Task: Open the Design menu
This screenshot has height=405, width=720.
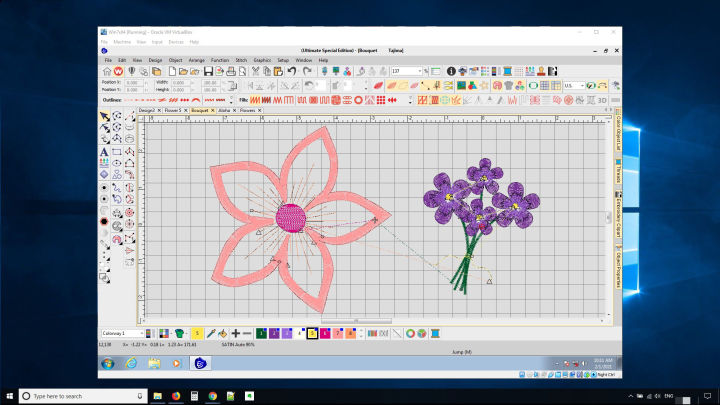Action: (155, 60)
